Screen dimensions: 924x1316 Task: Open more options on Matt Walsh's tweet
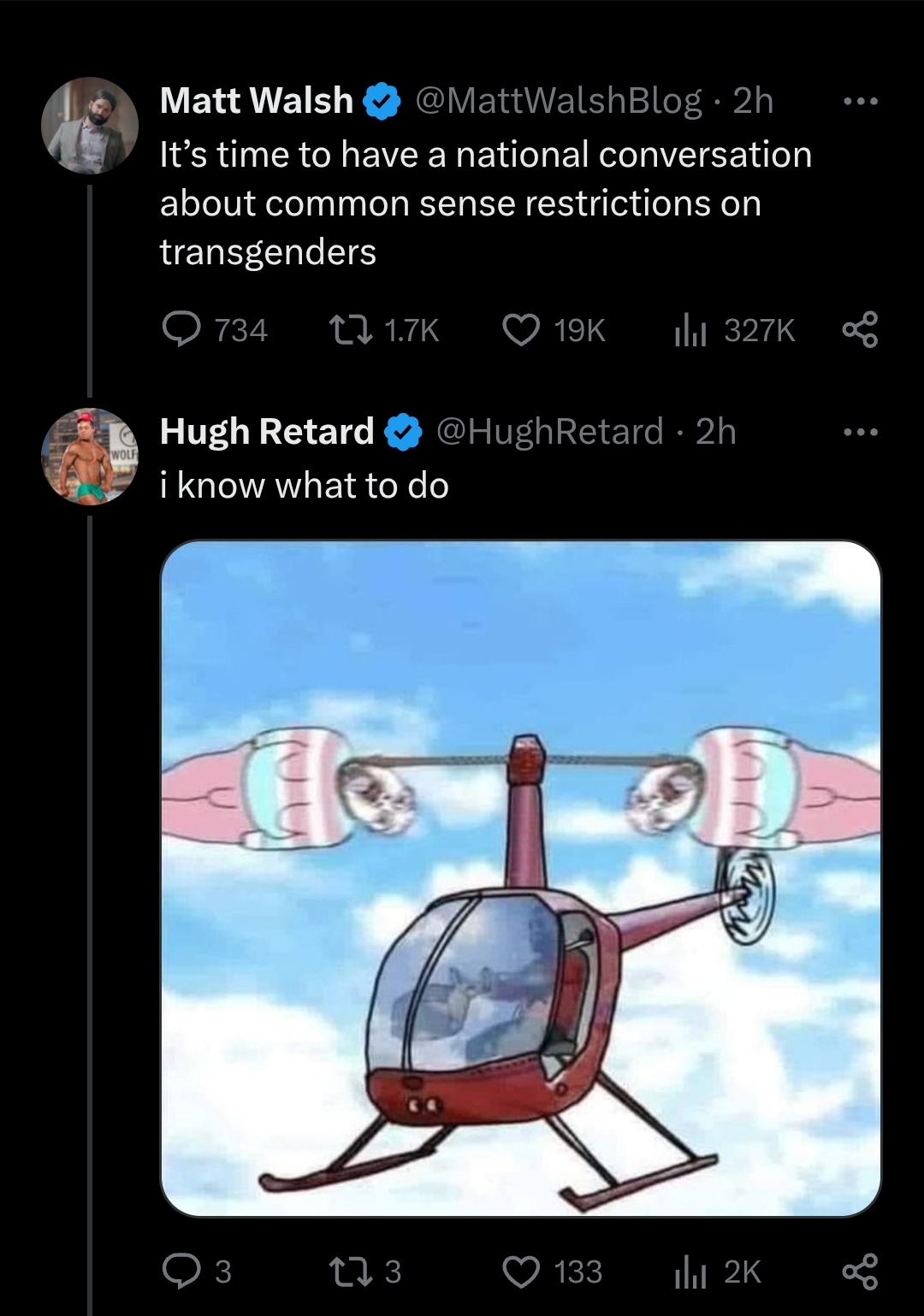(x=860, y=102)
